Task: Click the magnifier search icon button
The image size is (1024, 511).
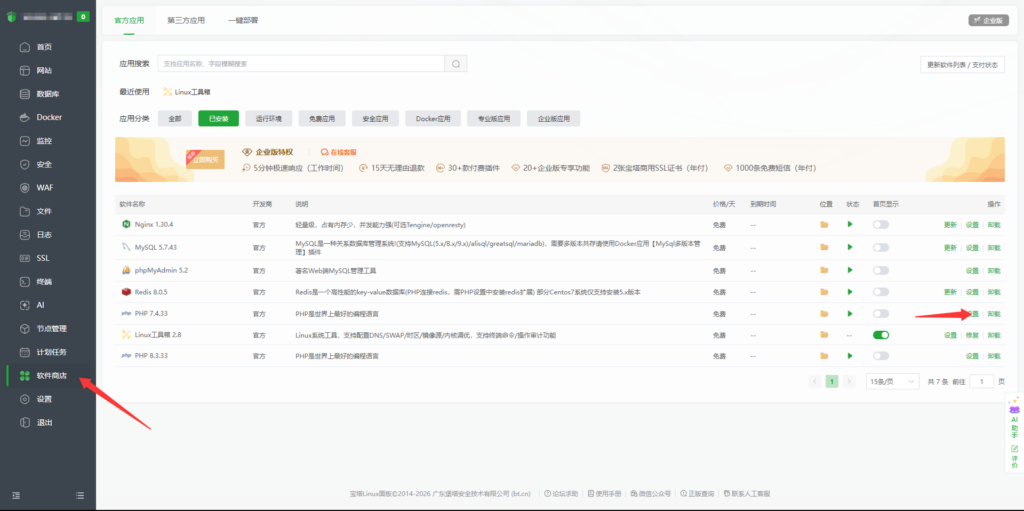Action: [456, 64]
